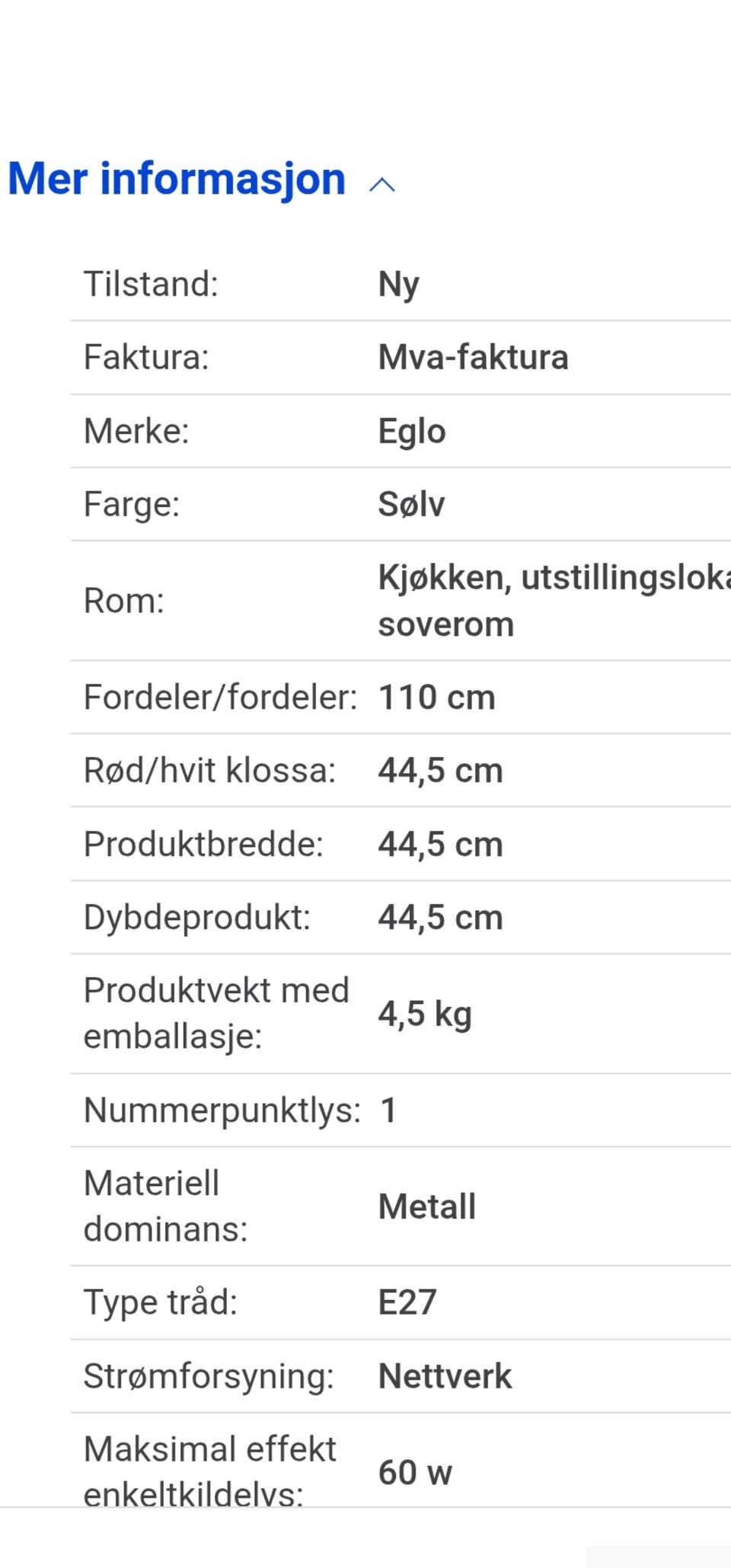Image resolution: width=731 pixels, height=1568 pixels.
Task: Collapse the Mer informasjon chevron arrow
Action: (382, 184)
